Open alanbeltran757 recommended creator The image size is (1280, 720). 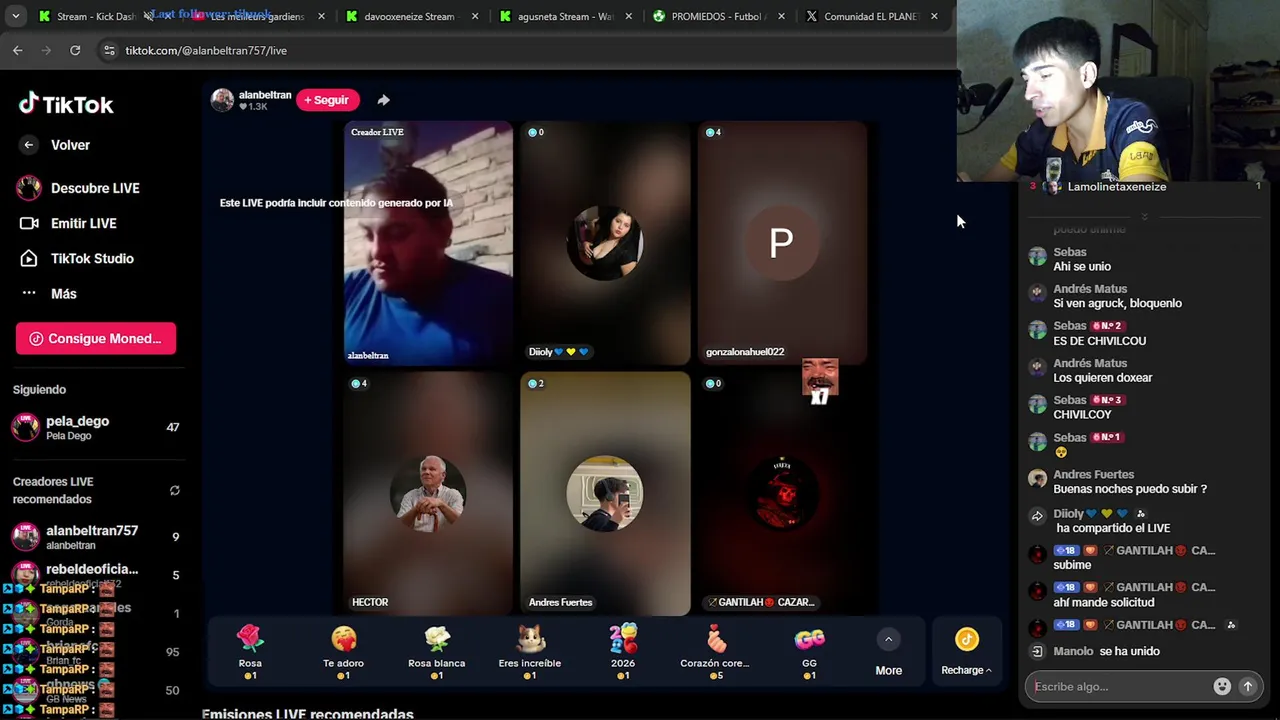[x=95, y=537]
